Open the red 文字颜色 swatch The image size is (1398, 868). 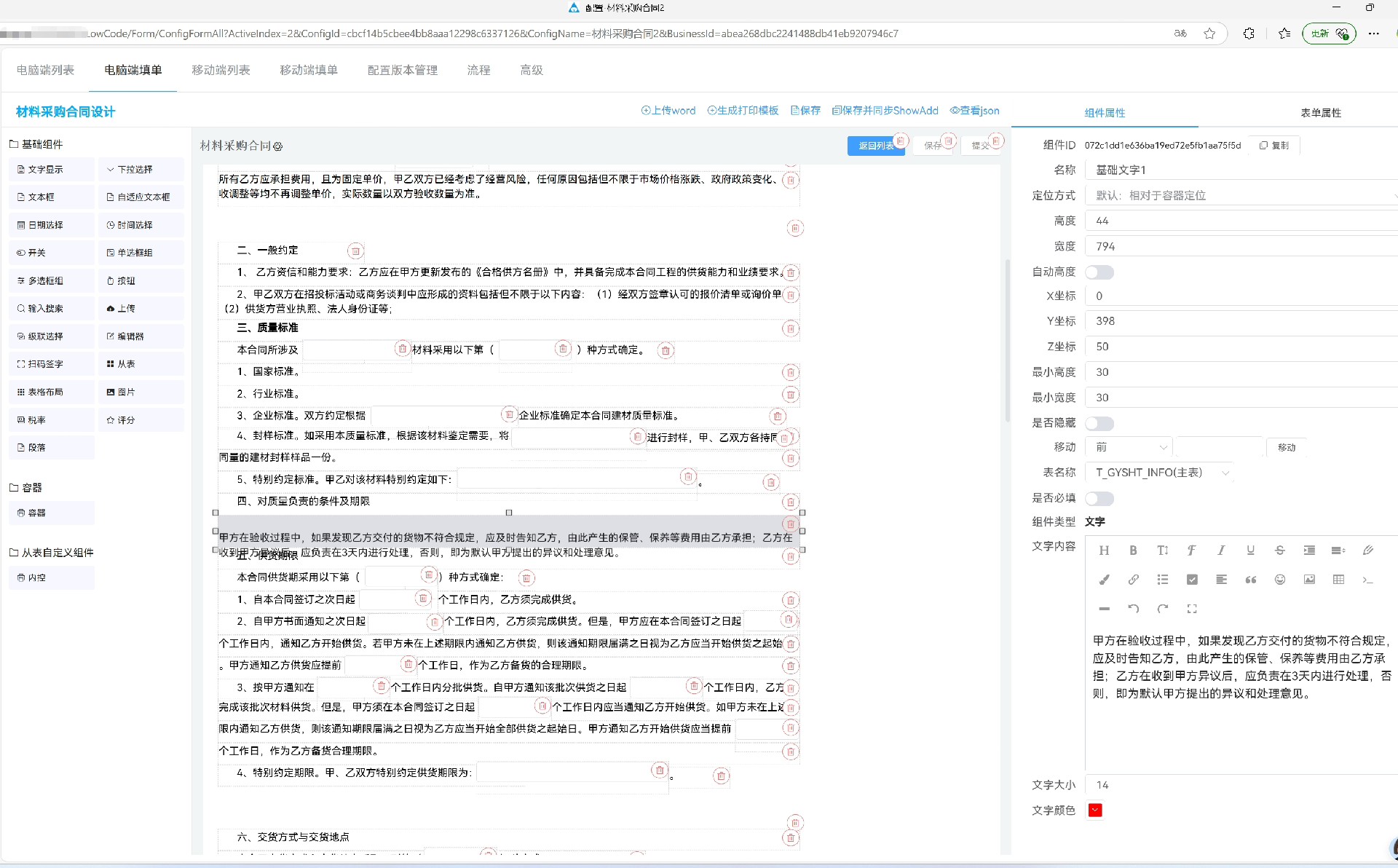[x=1095, y=810]
